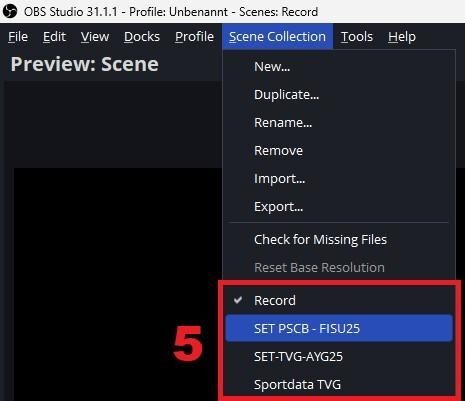The height and width of the screenshot is (401, 465).
Task: Open the Tools menu
Action: pyautogui.click(x=357, y=37)
